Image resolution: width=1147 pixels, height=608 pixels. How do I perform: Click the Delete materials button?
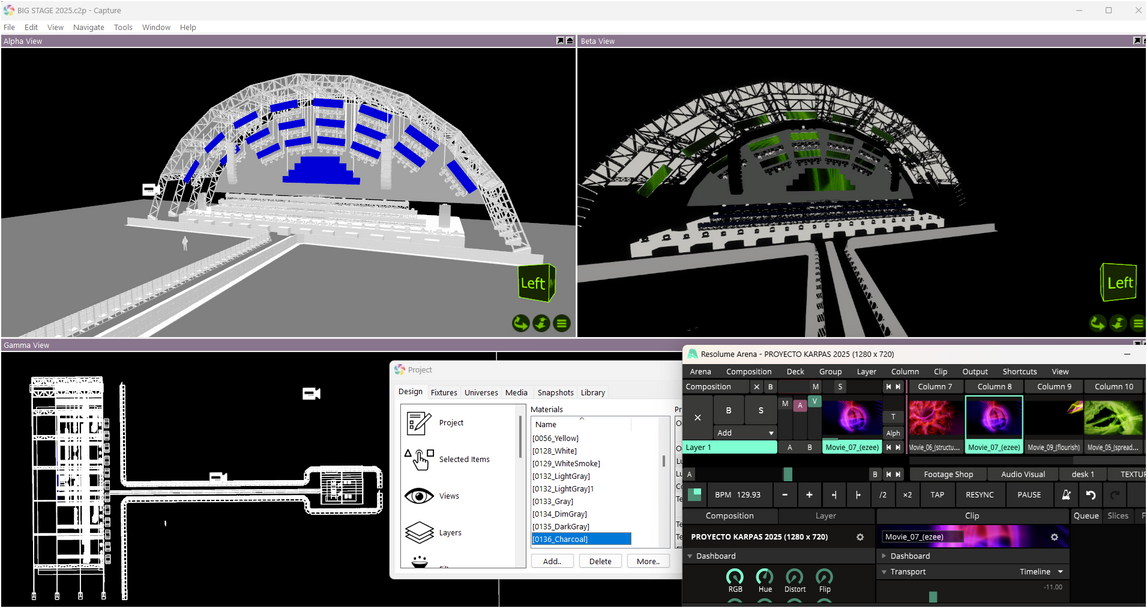click(600, 561)
